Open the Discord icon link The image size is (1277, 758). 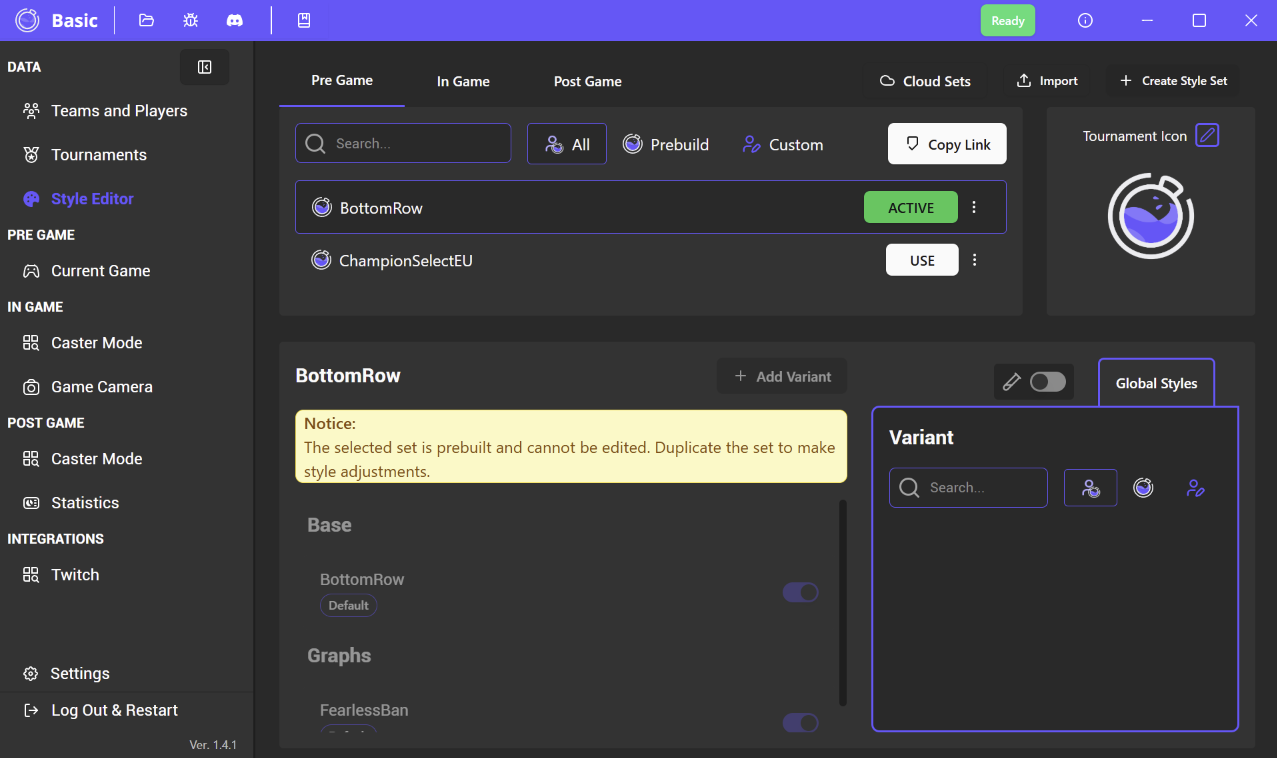(x=234, y=20)
